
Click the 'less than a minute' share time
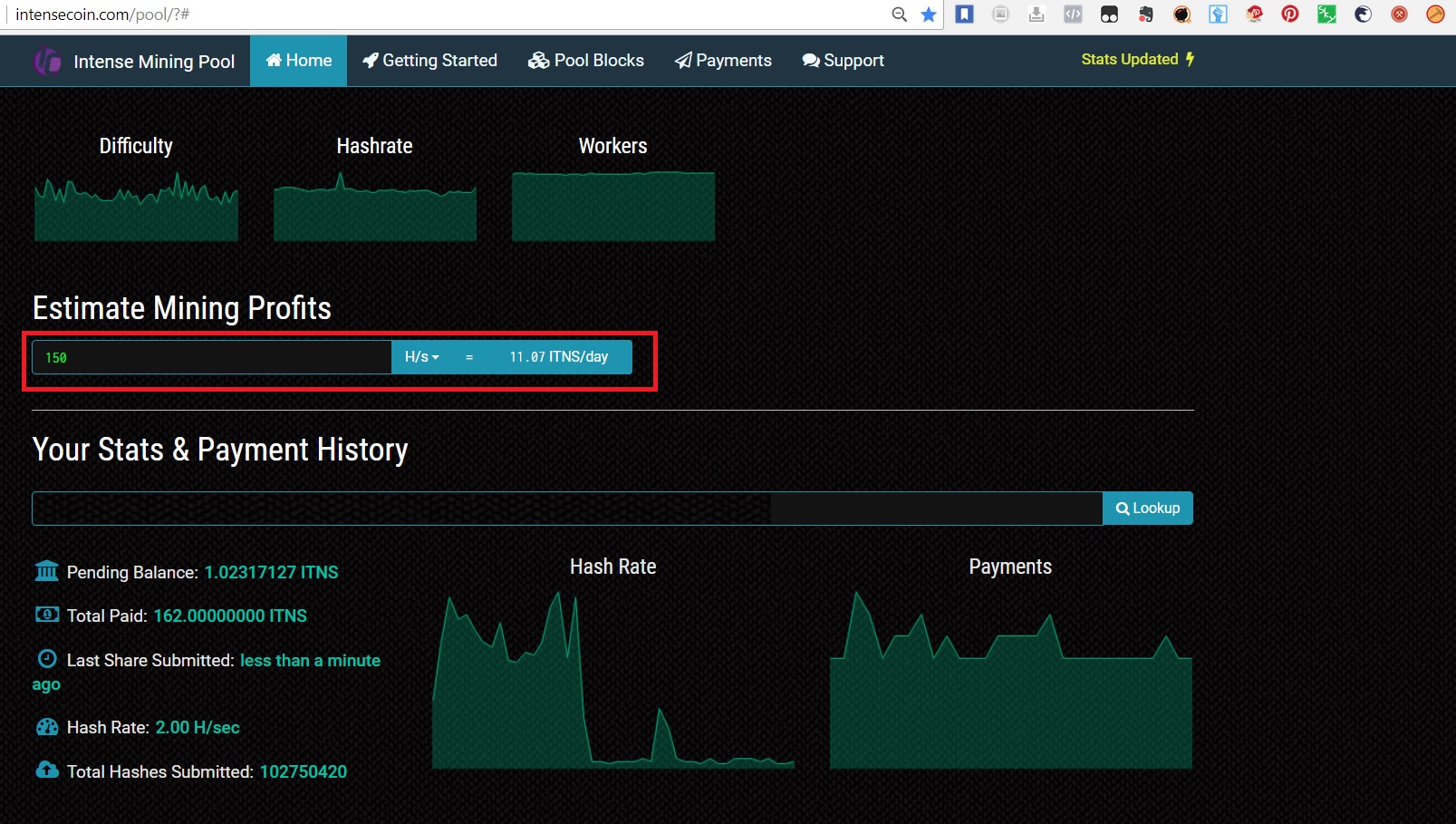point(310,660)
